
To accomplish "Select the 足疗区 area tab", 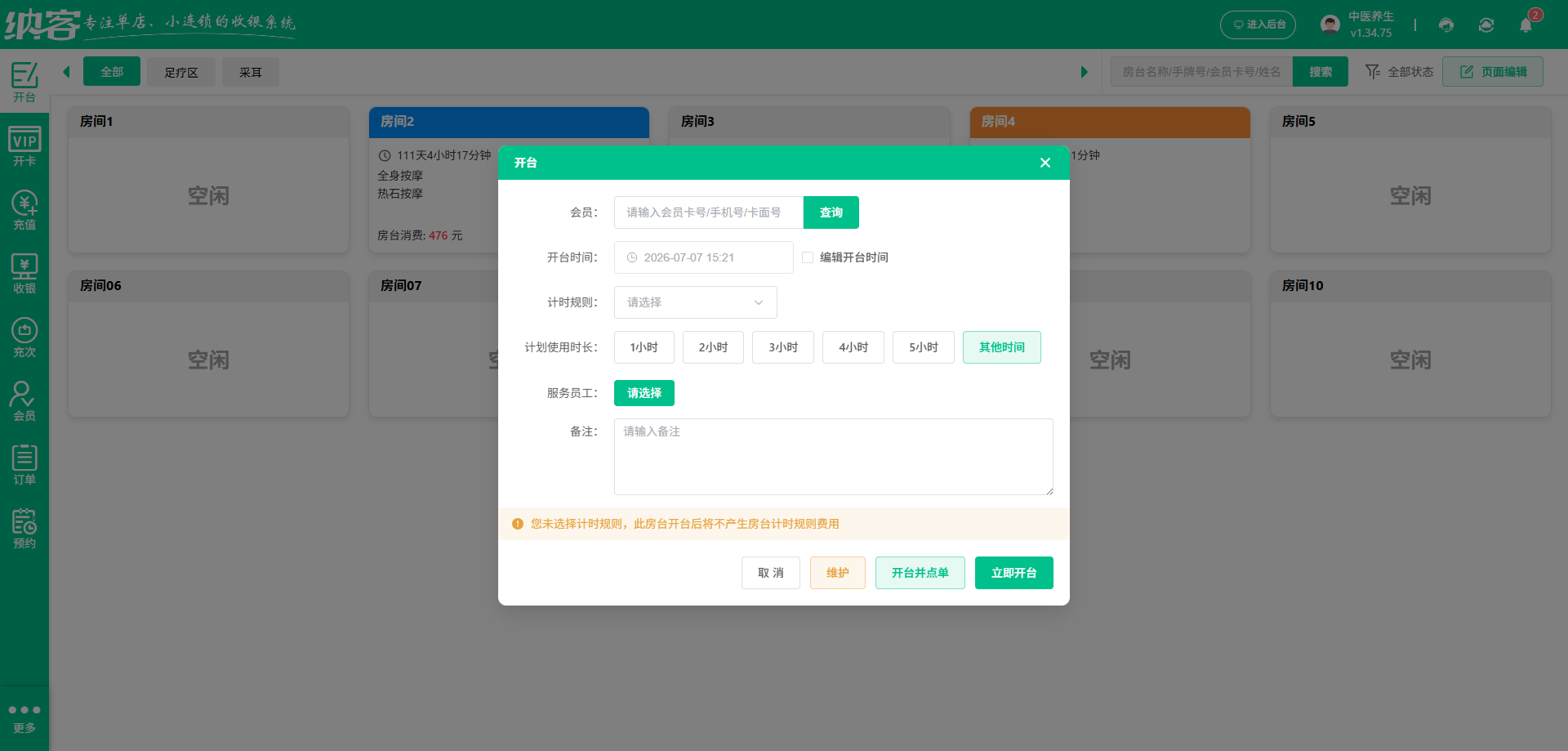I will [181, 72].
